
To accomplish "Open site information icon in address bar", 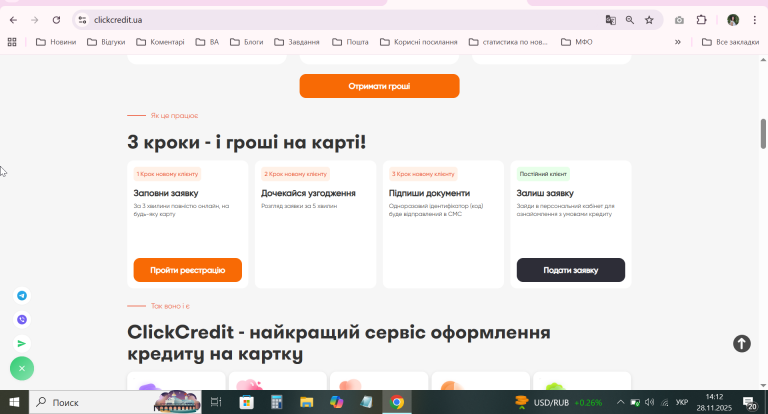I will [82, 20].
